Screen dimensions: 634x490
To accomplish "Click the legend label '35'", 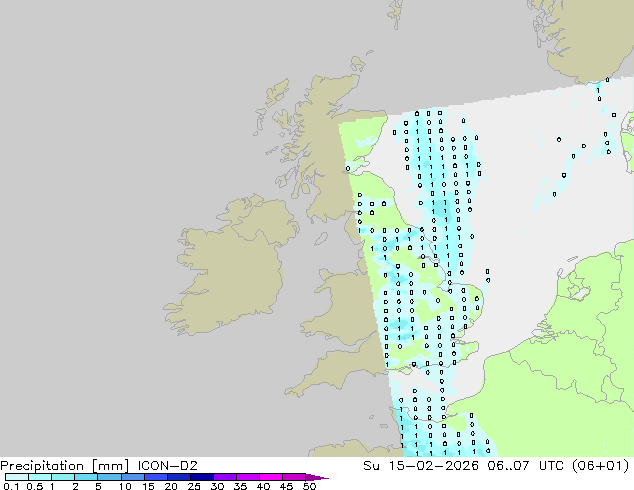I will (x=240, y=486).
